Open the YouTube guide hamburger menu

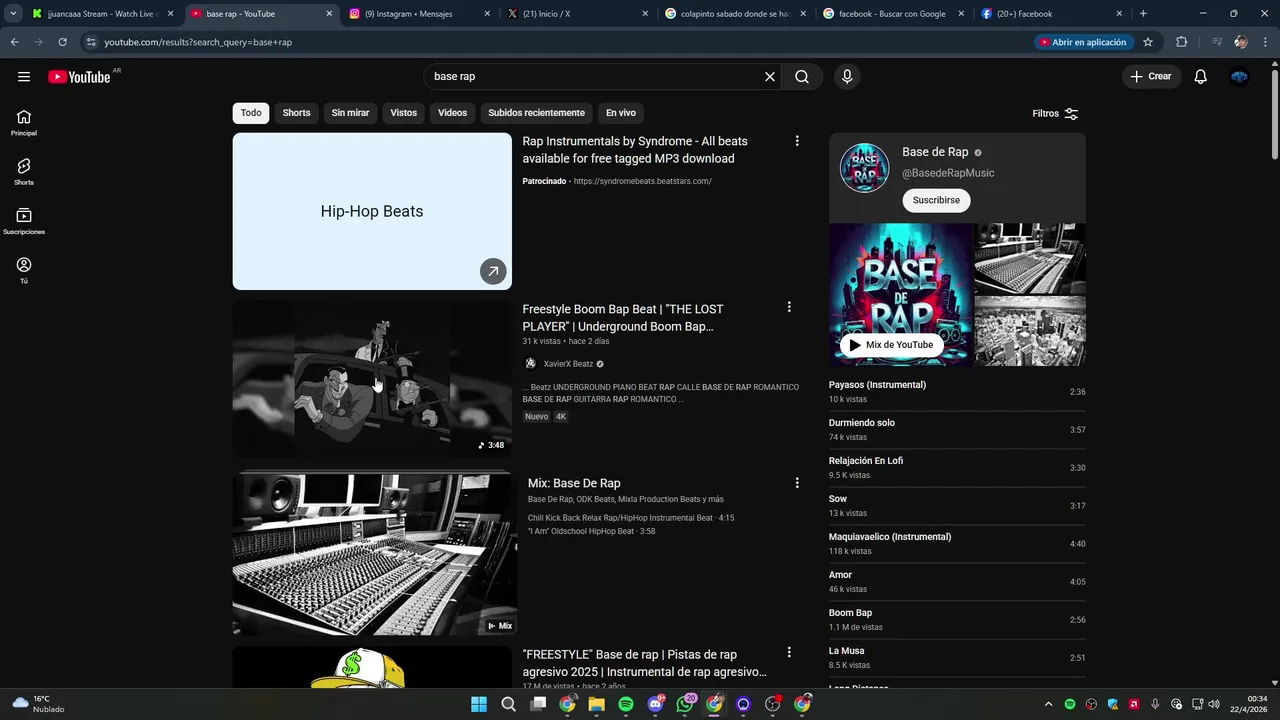[x=24, y=77]
